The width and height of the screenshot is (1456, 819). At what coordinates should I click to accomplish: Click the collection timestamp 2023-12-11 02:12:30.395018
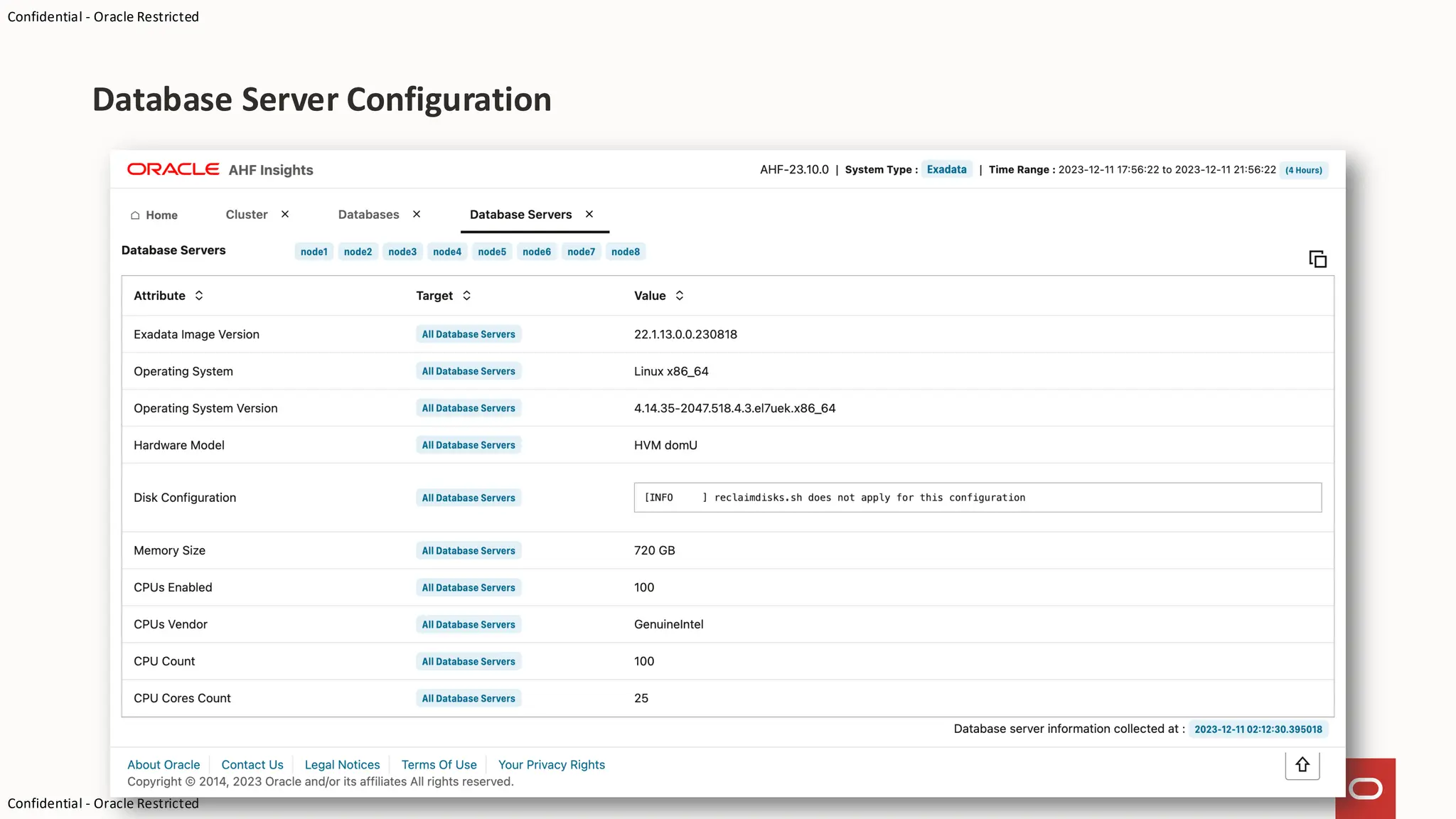[x=1258, y=729]
